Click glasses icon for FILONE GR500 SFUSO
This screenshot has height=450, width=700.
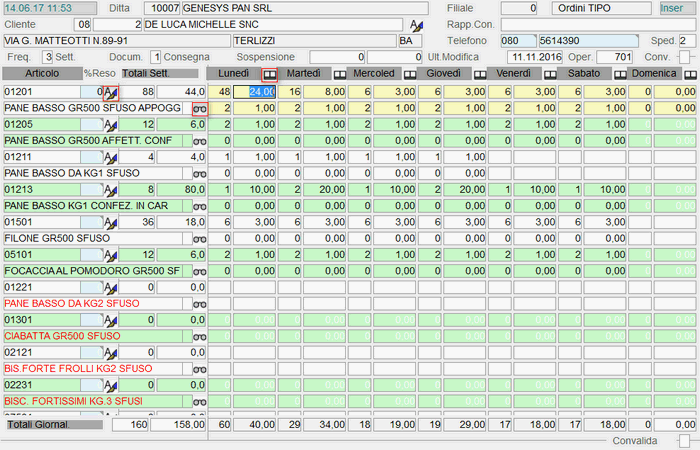200,239
